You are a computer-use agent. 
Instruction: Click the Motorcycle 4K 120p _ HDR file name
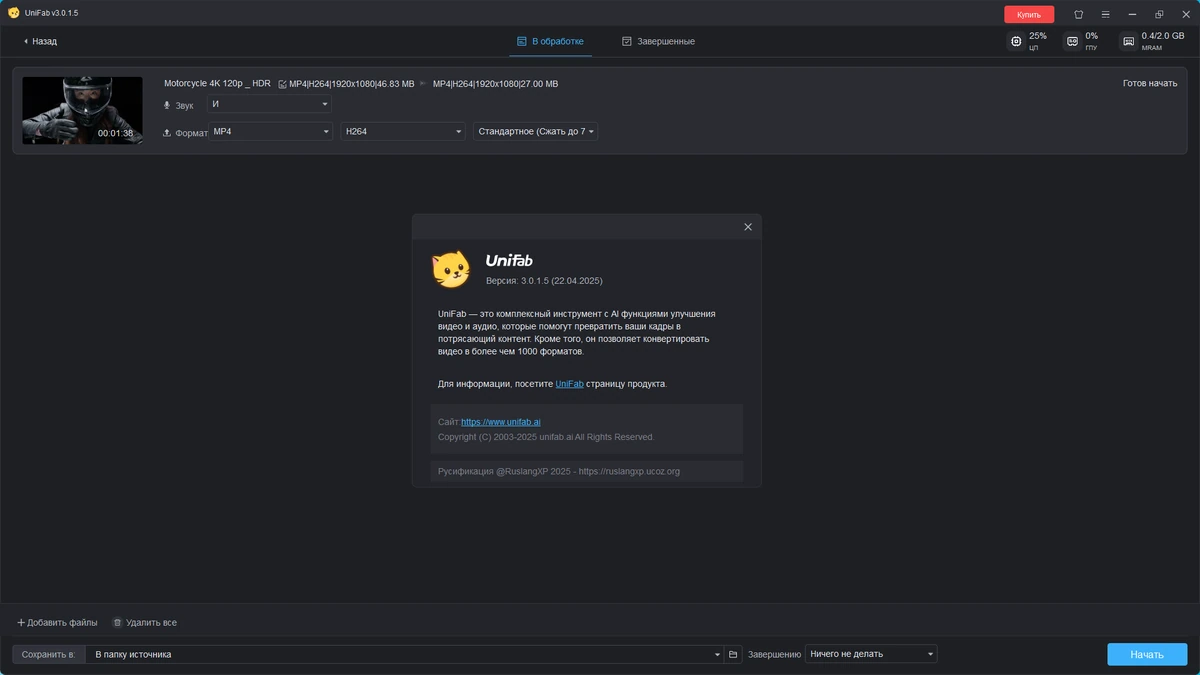[217, 83]
